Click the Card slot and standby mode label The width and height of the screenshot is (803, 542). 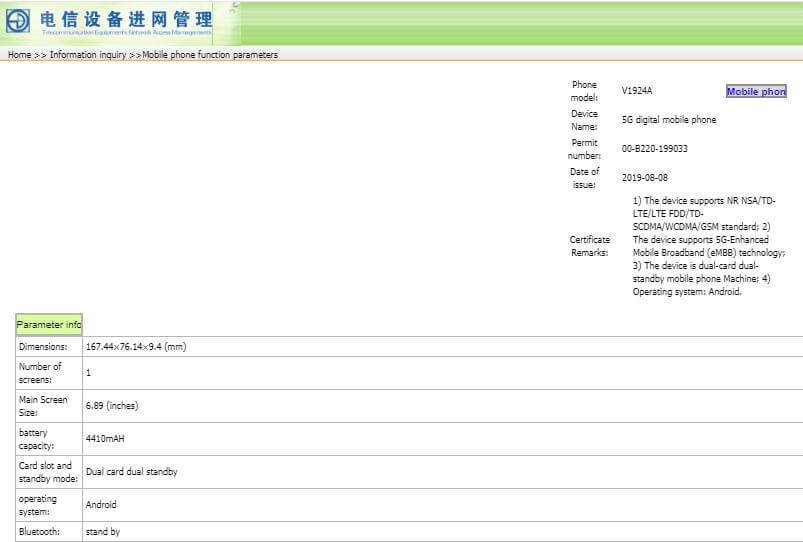tap(49, 472)
